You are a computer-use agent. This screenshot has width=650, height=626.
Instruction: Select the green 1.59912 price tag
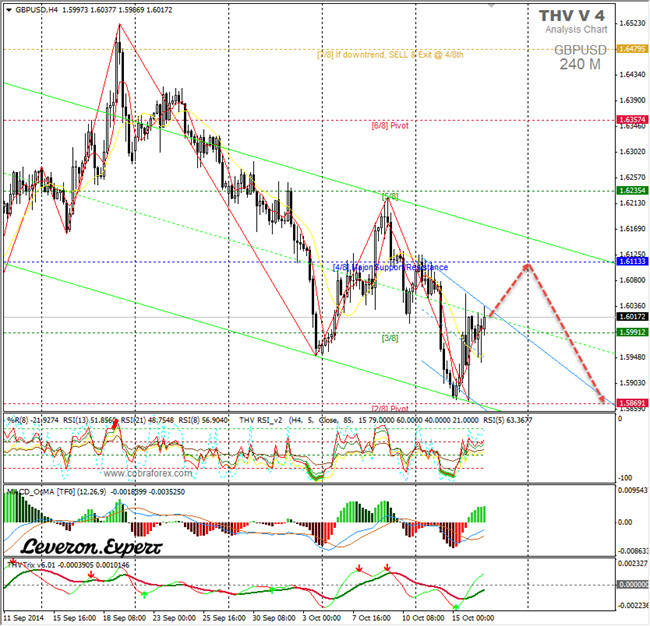[x=631, y=332]
